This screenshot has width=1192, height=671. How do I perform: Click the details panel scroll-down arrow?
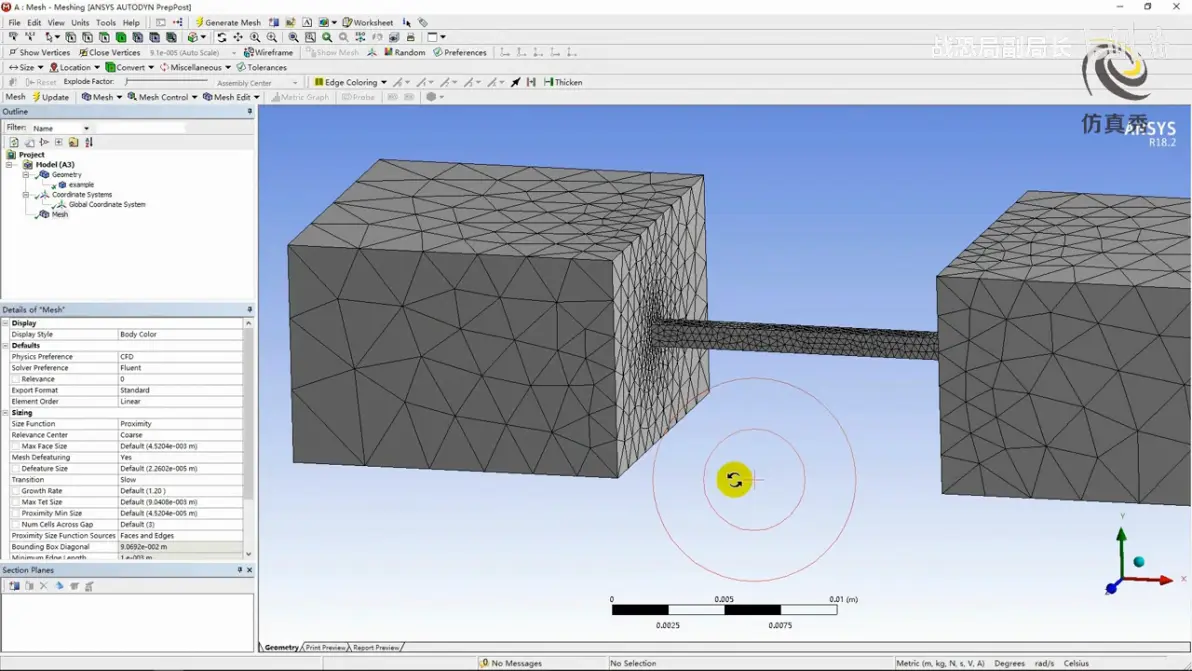pyautogui.click(x=249, y=554)
